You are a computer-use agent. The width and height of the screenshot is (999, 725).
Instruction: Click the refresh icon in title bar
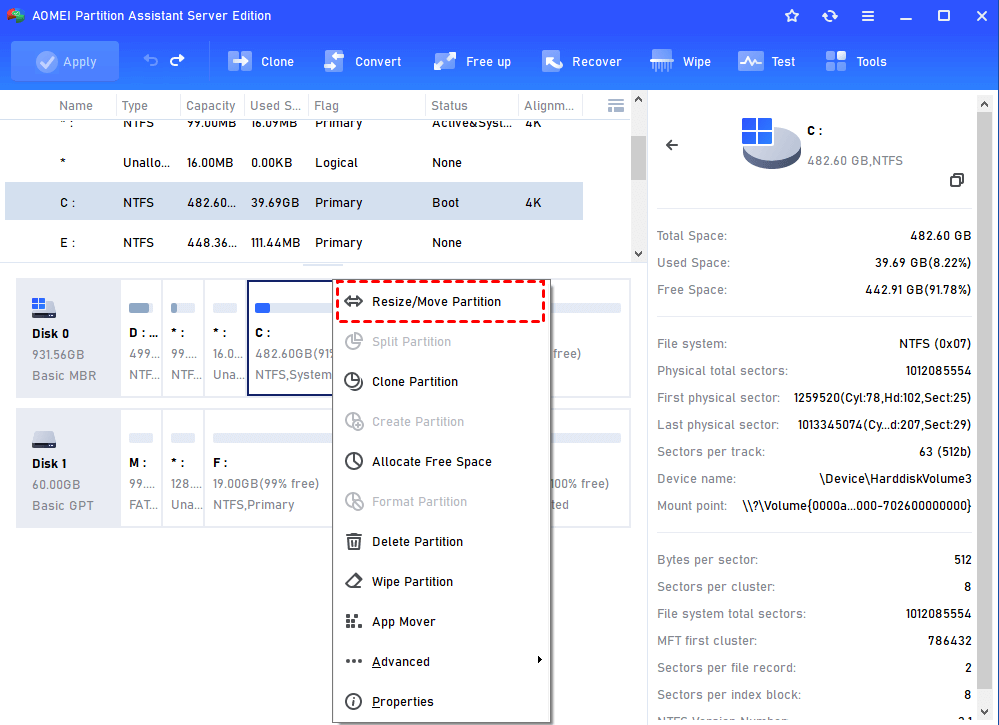tap(830, 16)
